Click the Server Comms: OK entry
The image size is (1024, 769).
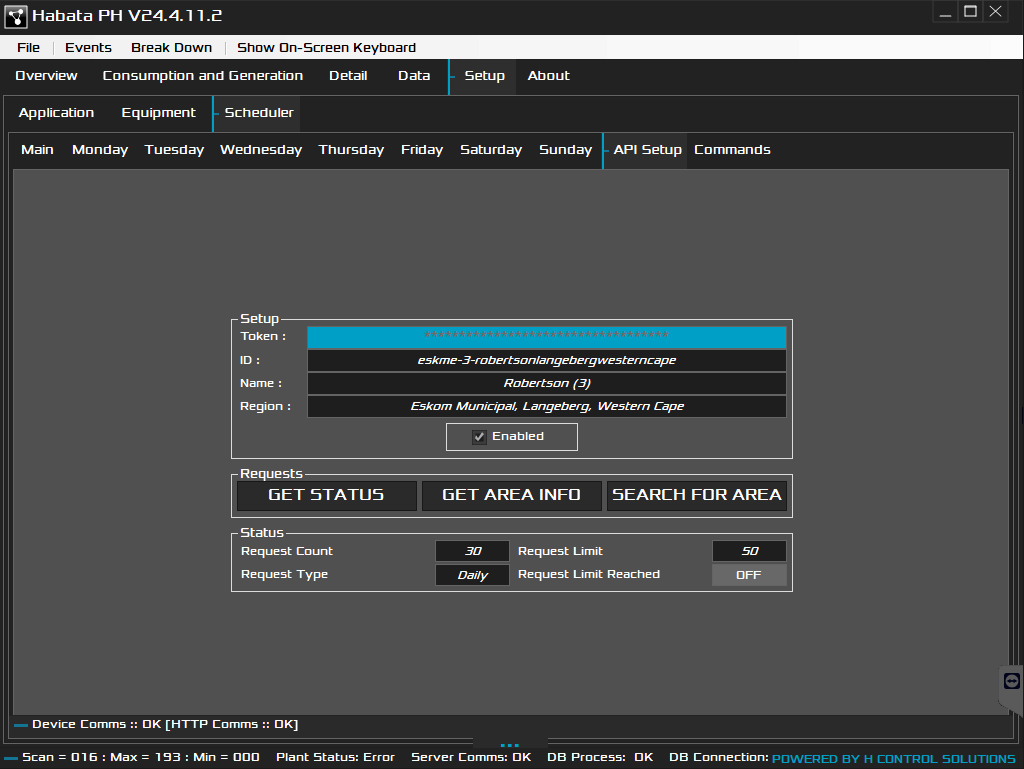click(x=471, y=757)
